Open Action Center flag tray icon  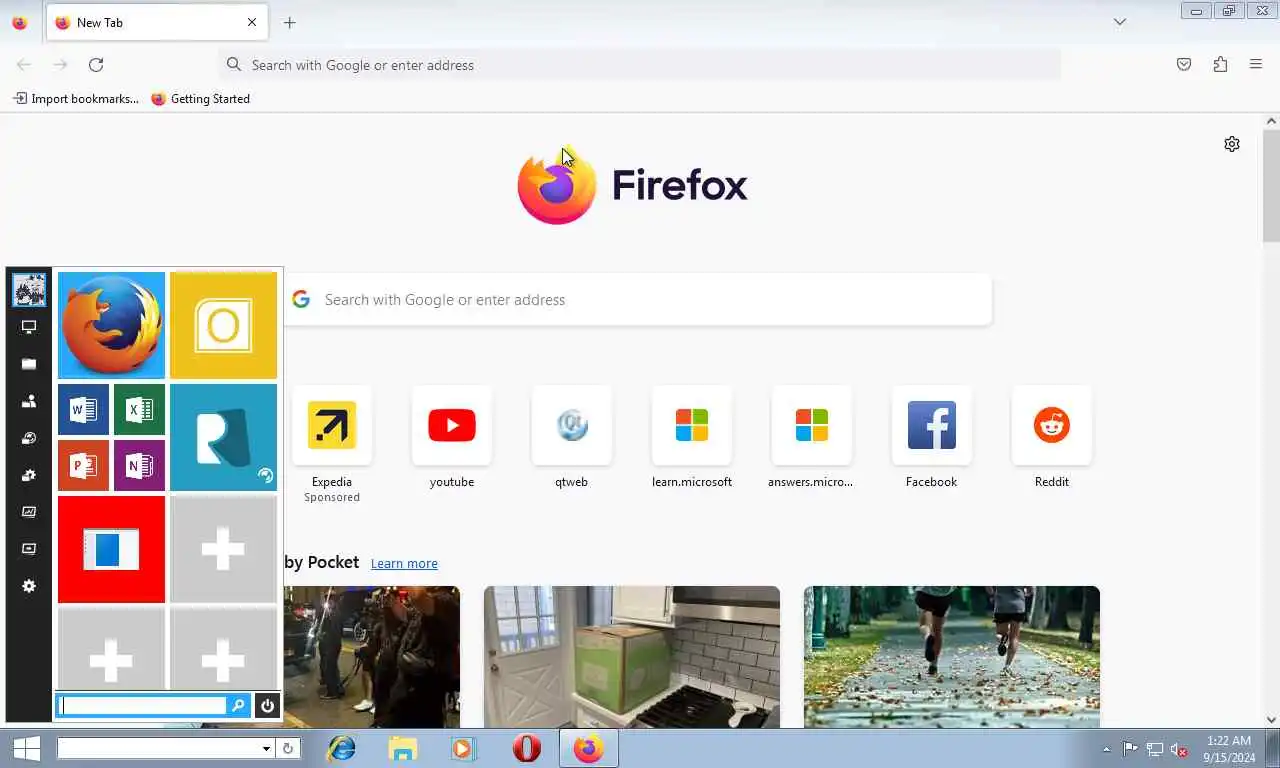click(x=1130, y=749)
